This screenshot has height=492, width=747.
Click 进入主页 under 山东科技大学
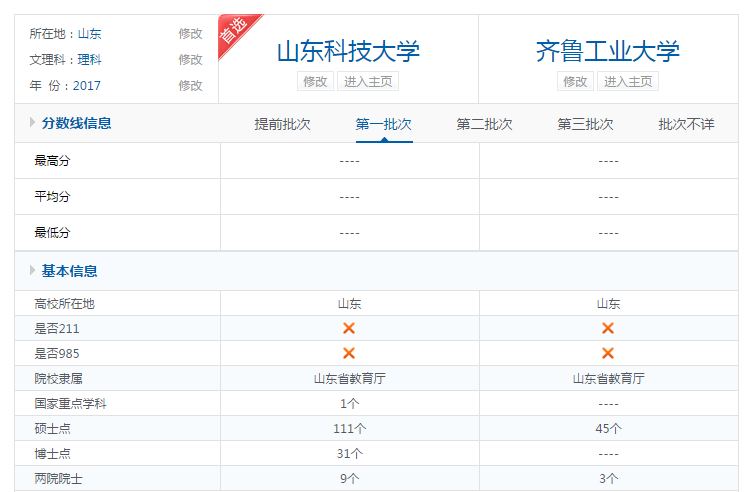(x=368, y=81)
